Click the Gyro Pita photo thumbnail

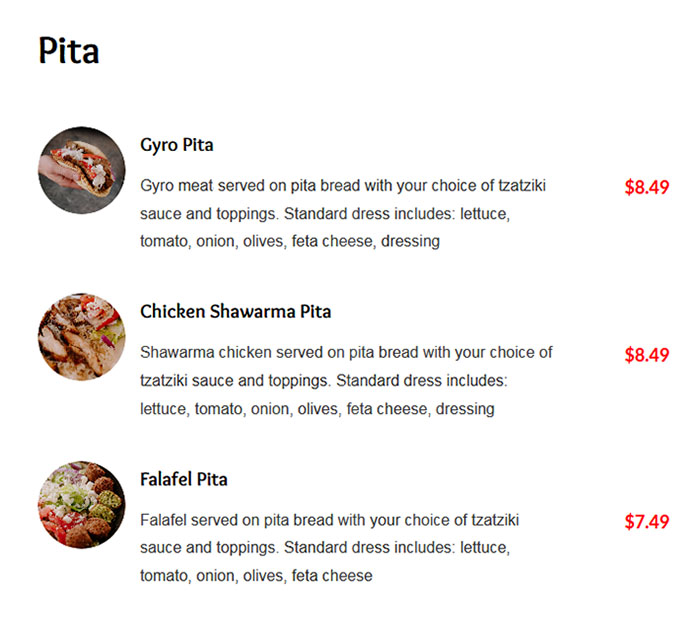tap(82, 170)
